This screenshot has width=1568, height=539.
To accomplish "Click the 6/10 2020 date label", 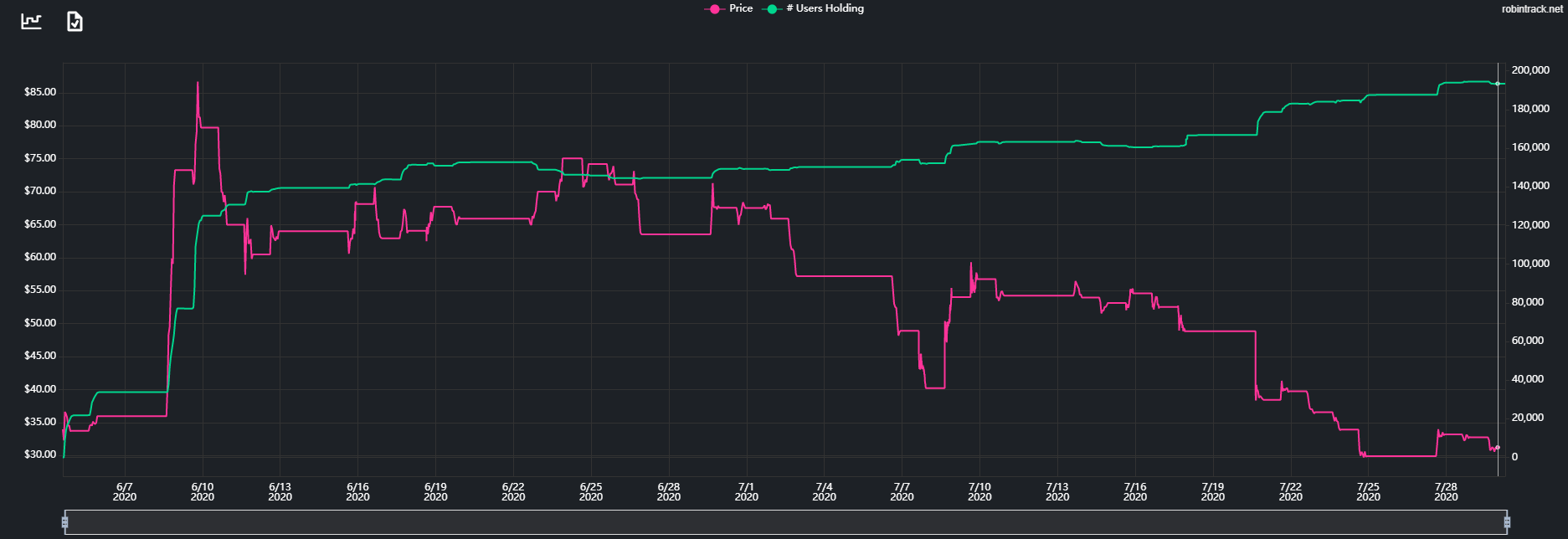I will click(x=202, y=491).
